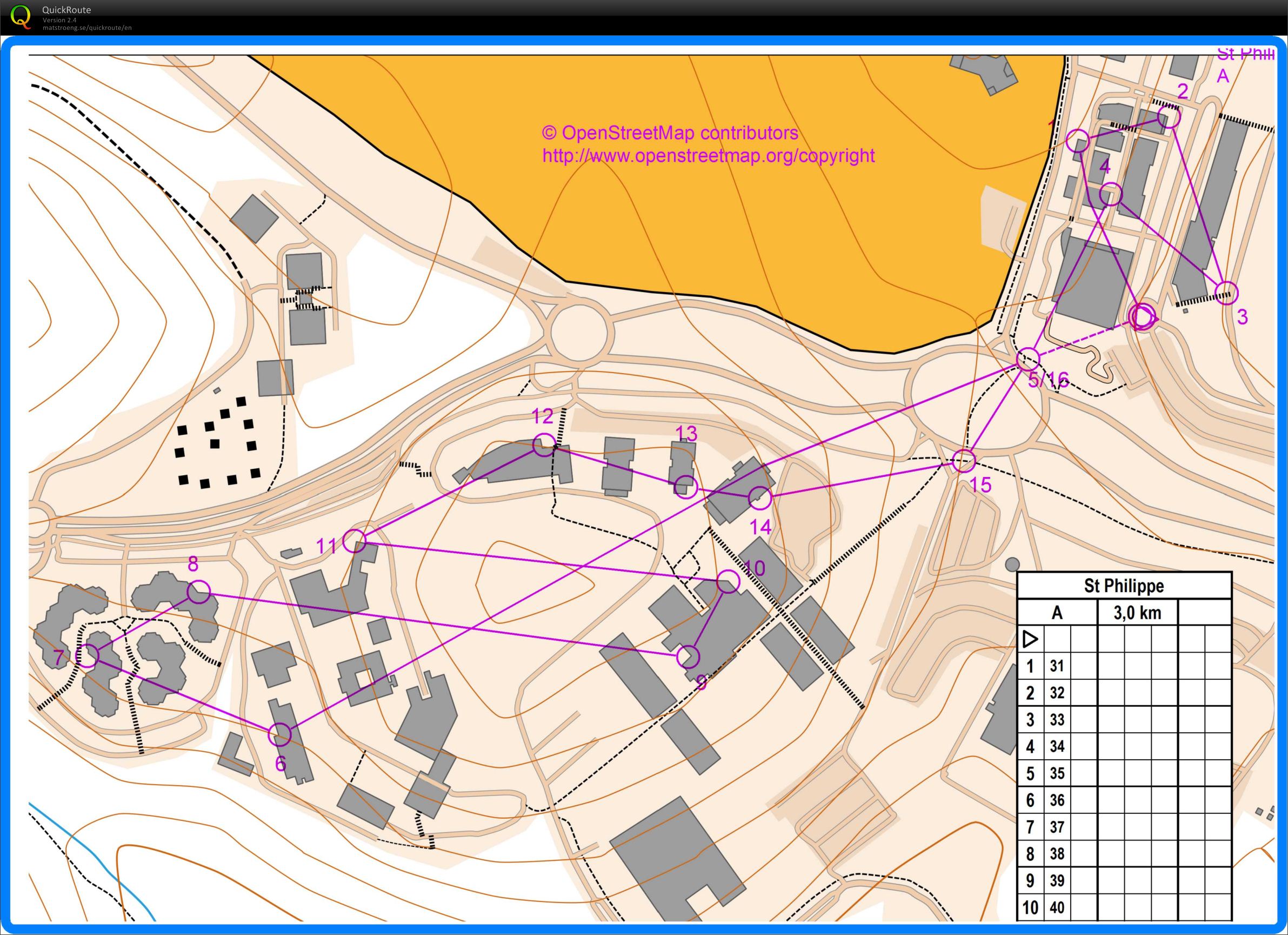Click control code 40 in the table

tap(1057, 908)
